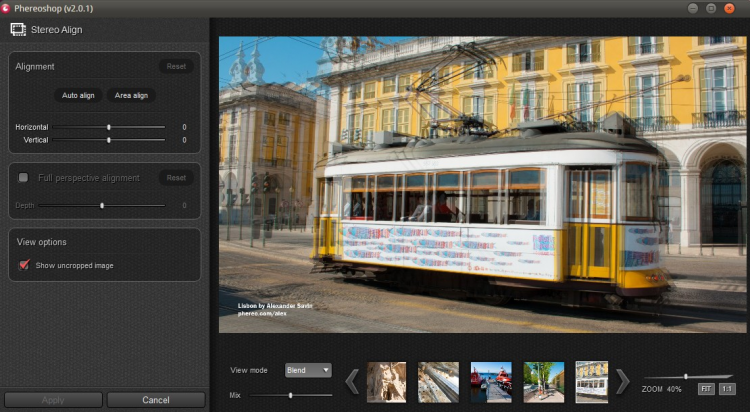
Task: Click the Auto align button
Action: pyautogui.click(x=78, y=95)
